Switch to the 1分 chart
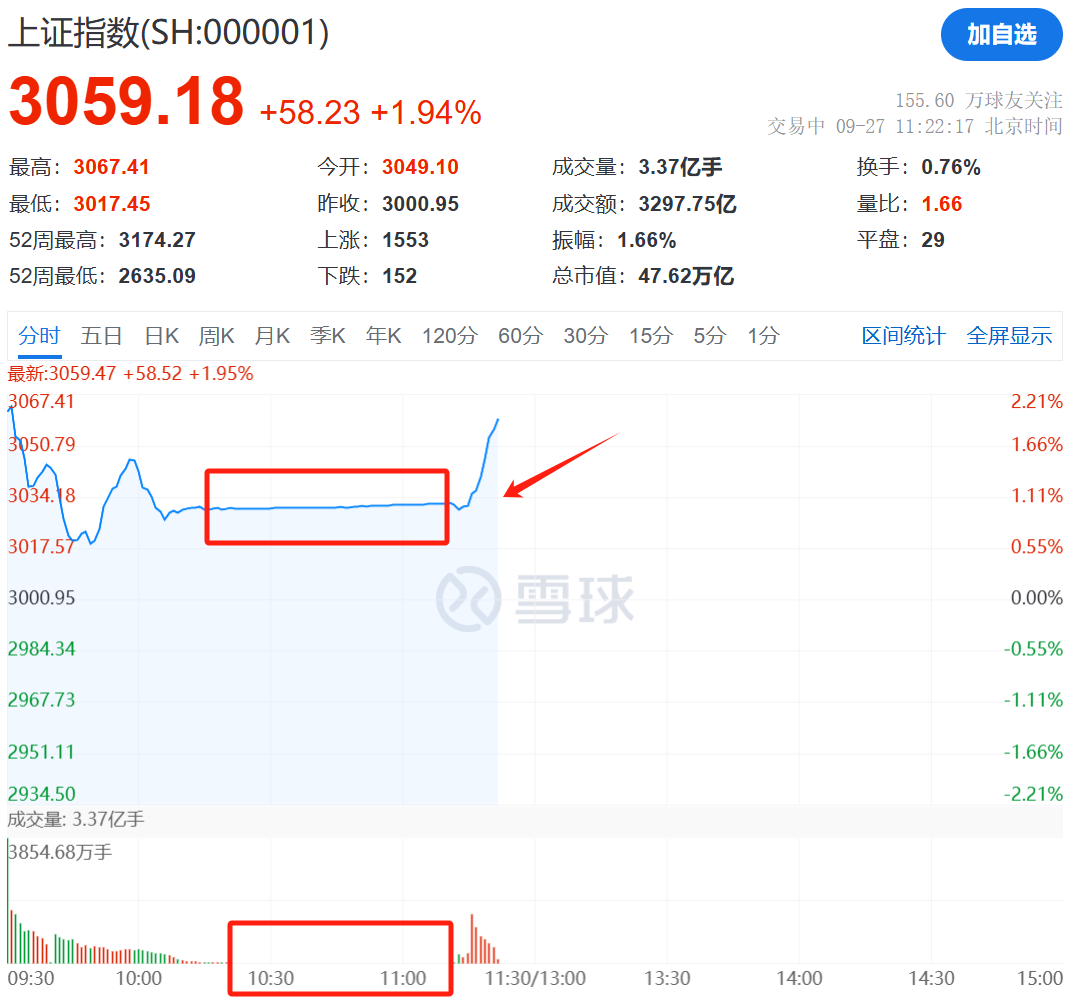1075x1005 pixels. [x=762, y=336]
